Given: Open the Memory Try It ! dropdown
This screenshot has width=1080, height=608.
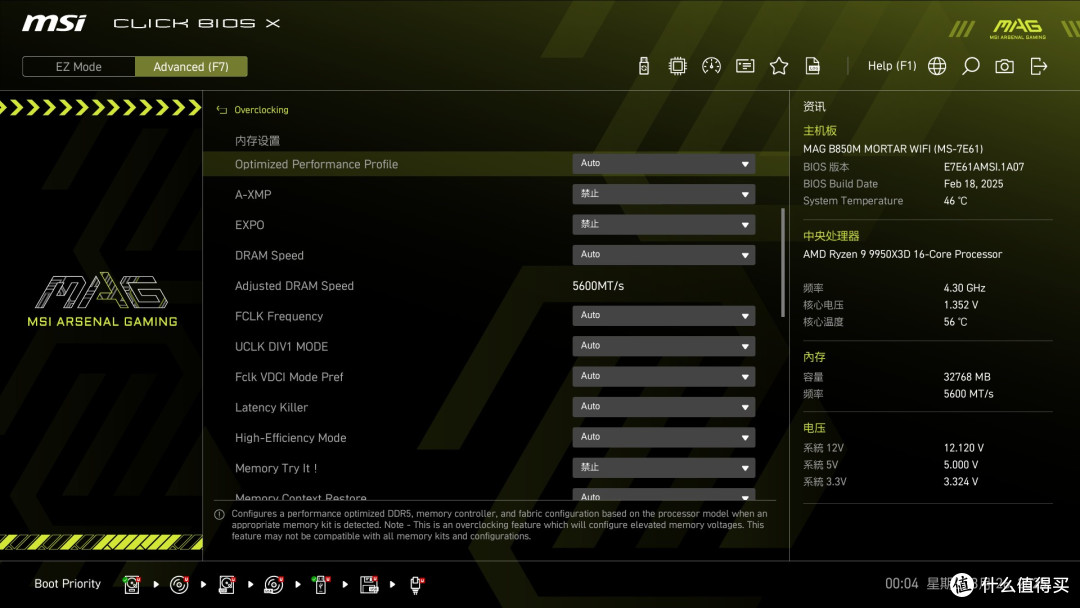Looking at the screenshot, I should pyautogui.click(x=663, y=467).
